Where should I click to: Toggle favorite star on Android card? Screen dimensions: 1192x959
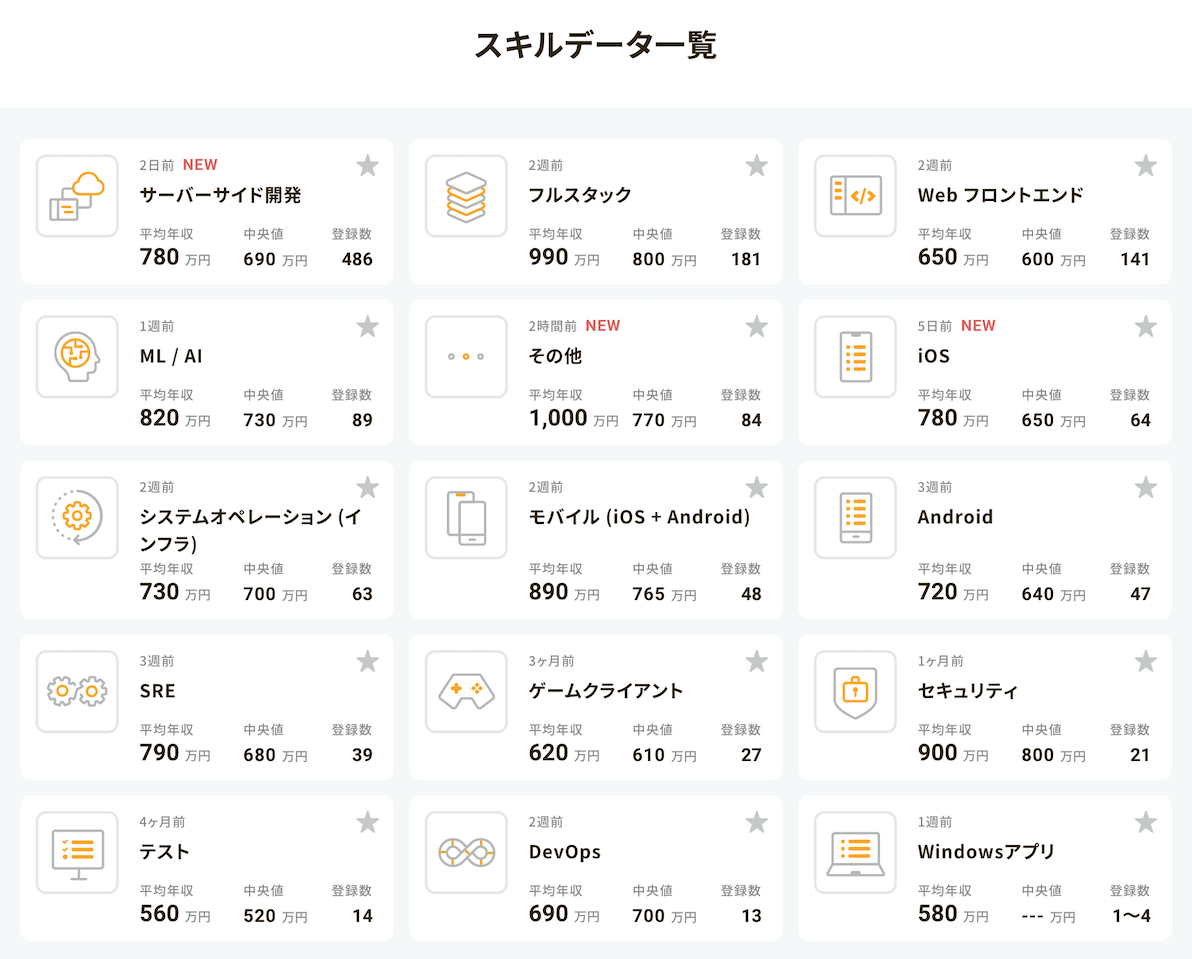[x=1146, y=488]
